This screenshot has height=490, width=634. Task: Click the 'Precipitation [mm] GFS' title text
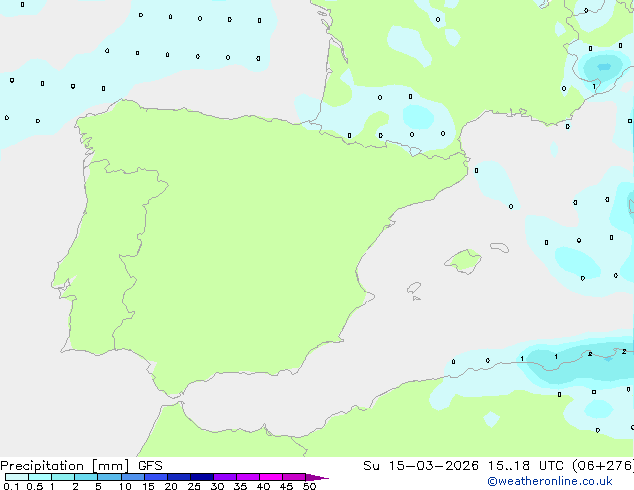(81, 466)
